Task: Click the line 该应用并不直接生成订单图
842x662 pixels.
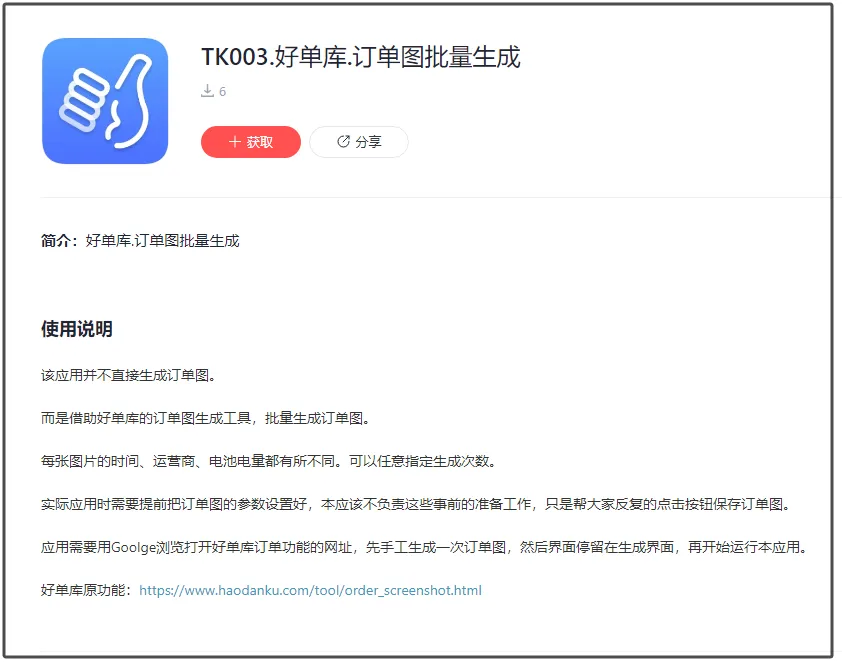Action: (x=129, y=375)
